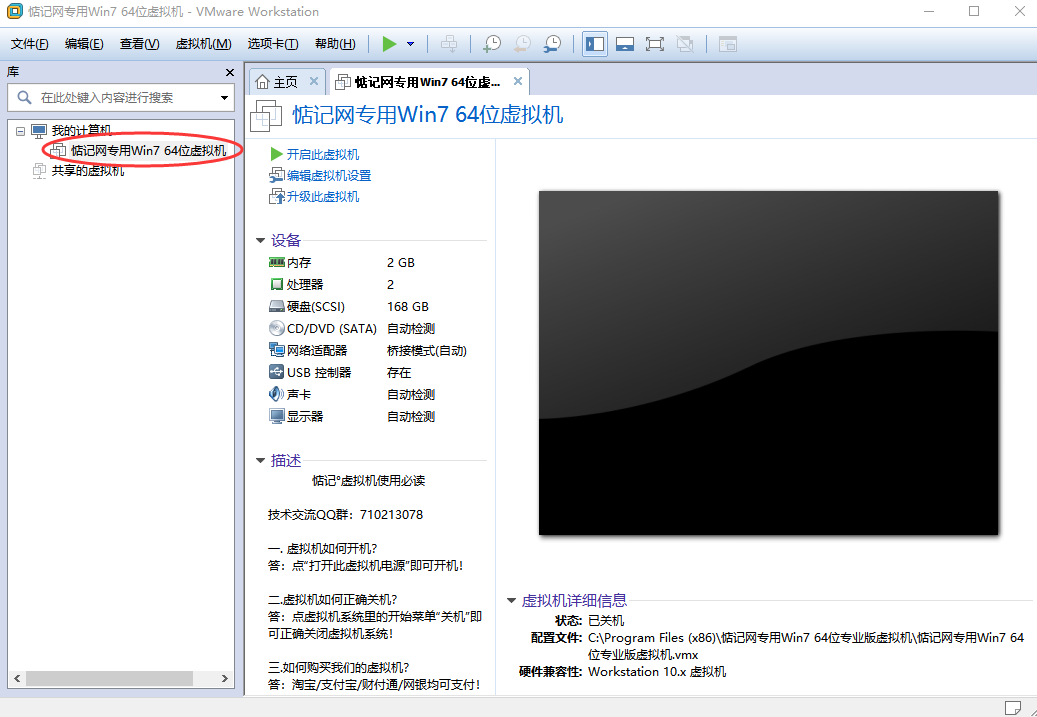
Task: Click the library horizontal scrollbar left arrow
Action: pos(17,679)
